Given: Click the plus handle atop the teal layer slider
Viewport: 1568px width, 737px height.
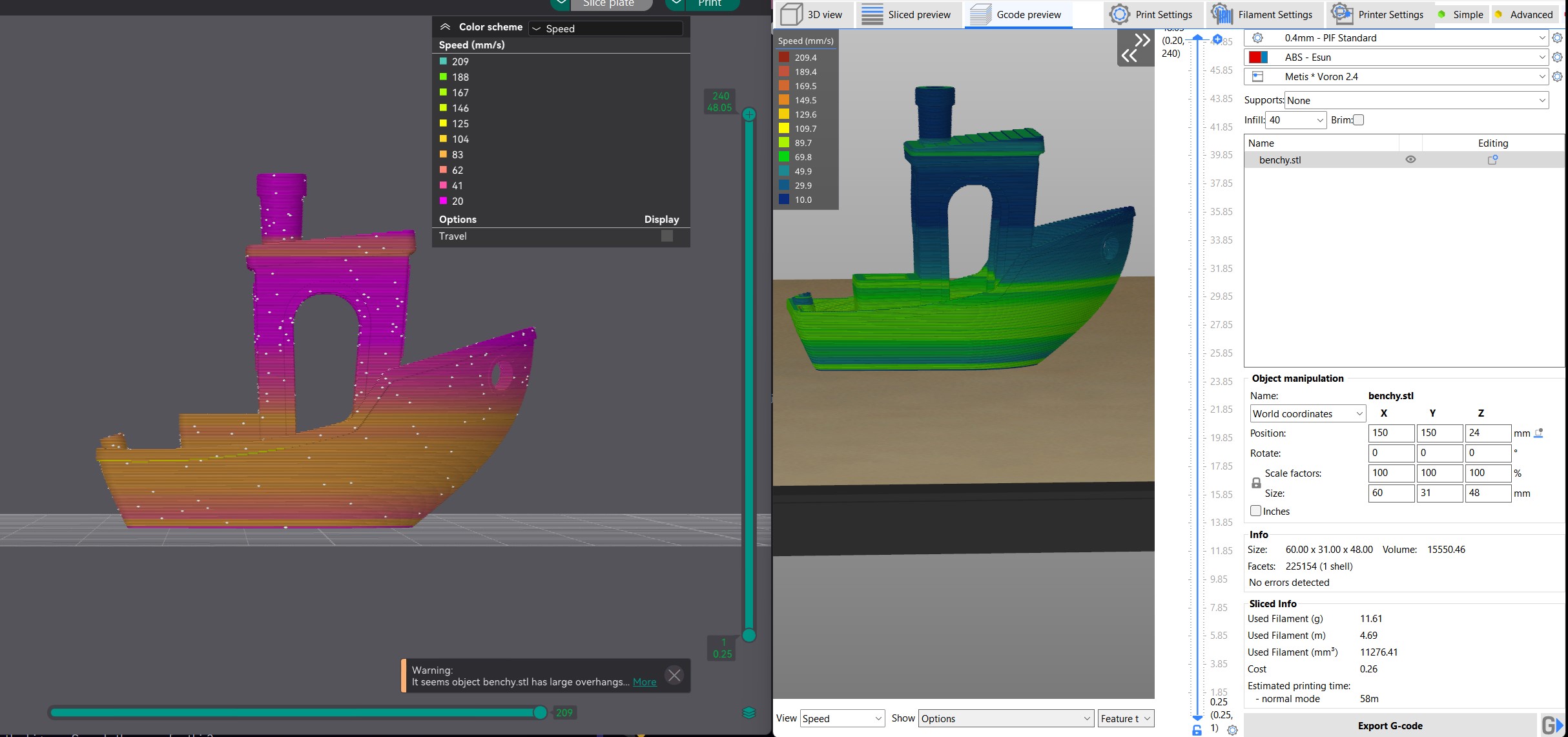Looking at the screenshot, I should click(749, 114).
